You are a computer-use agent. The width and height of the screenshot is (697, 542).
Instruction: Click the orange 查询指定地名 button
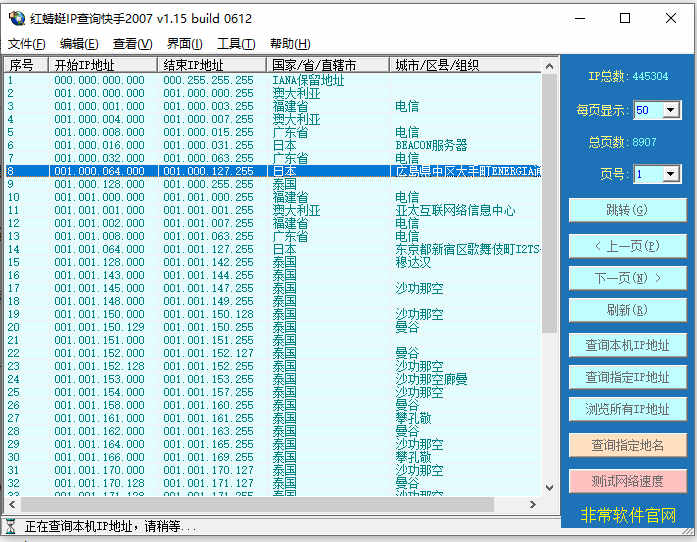627,445
